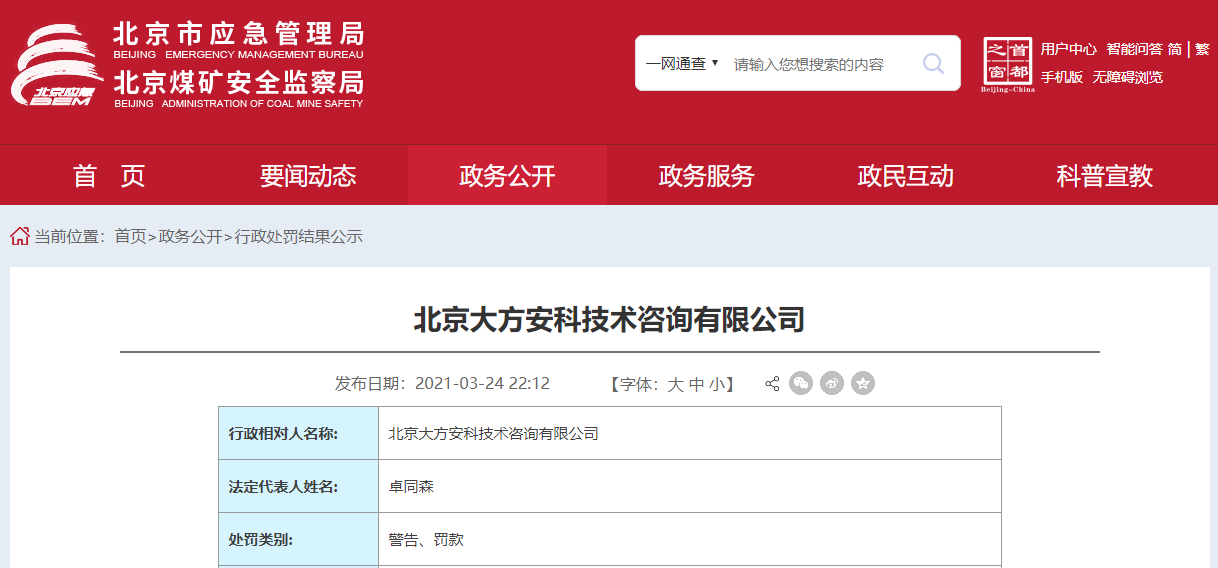
Task: Open the 用户中心 link
Action: tap(1068, 49)
